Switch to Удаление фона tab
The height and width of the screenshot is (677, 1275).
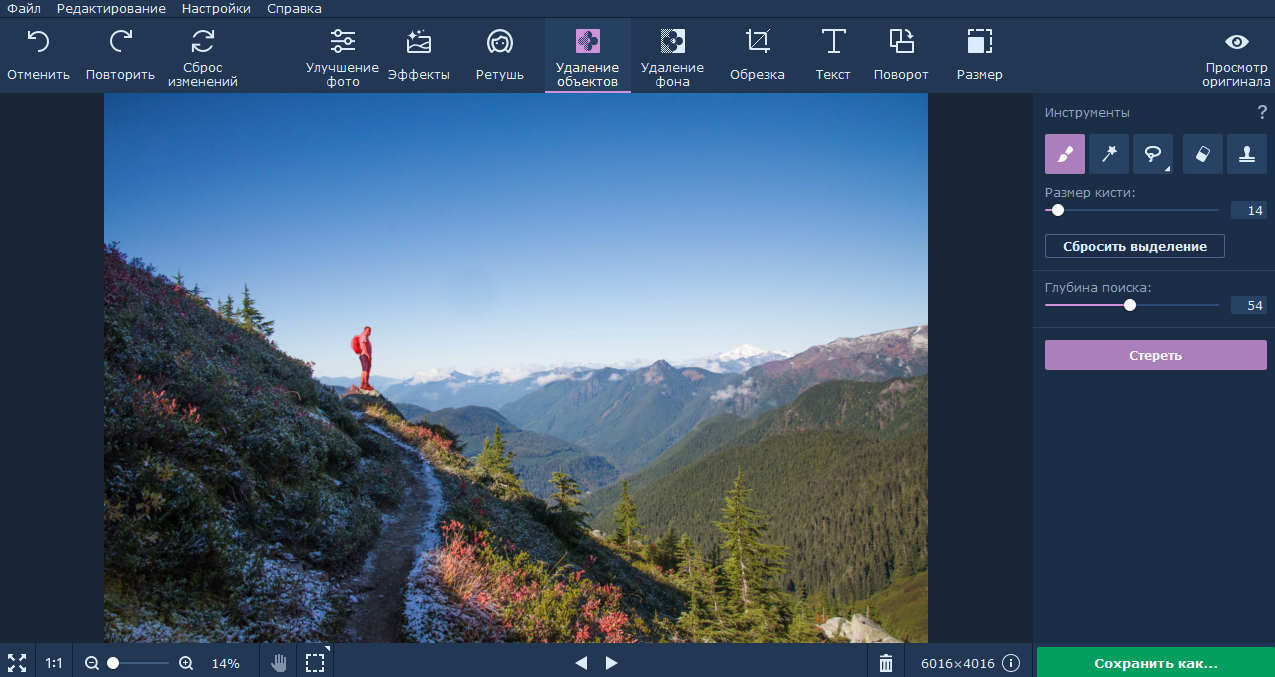(672, 56)
